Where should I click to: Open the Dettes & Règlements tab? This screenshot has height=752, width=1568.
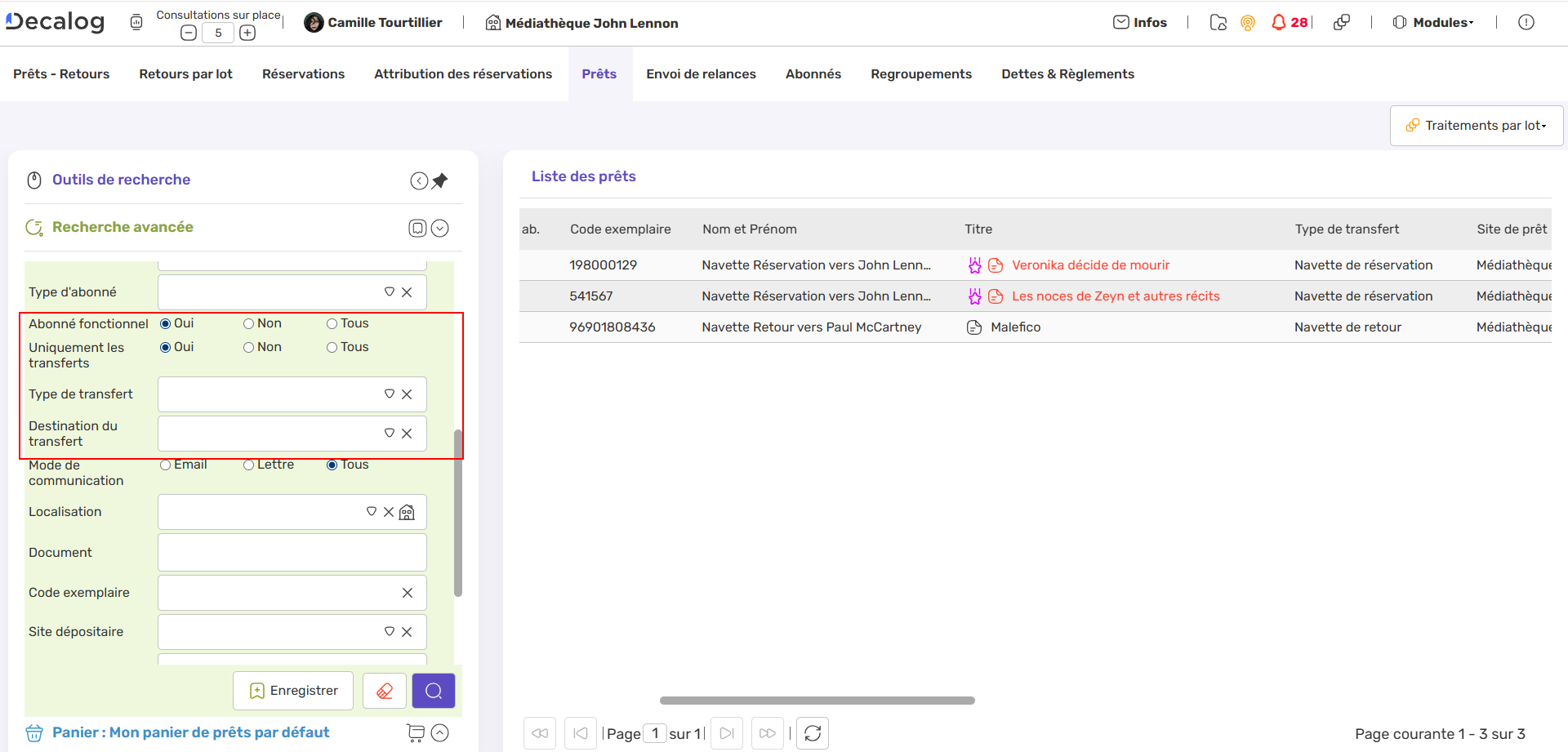point(1067,74)
